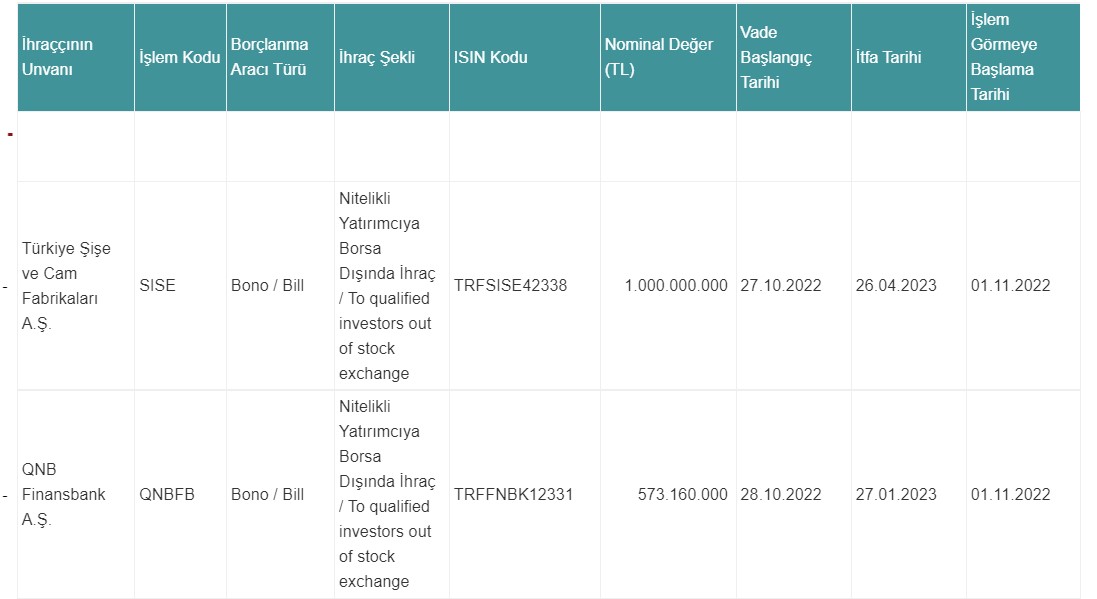This screenshot has width=1097, height=599.
Task: Click the Borçlanma Aracı Türü header
Action: coord(280,57)
